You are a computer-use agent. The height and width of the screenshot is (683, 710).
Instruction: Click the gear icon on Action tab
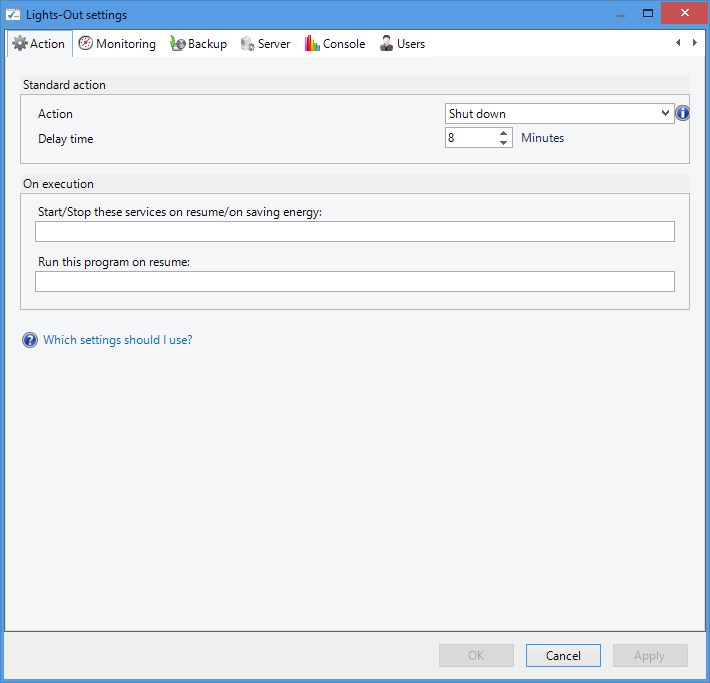click(19, 43)
